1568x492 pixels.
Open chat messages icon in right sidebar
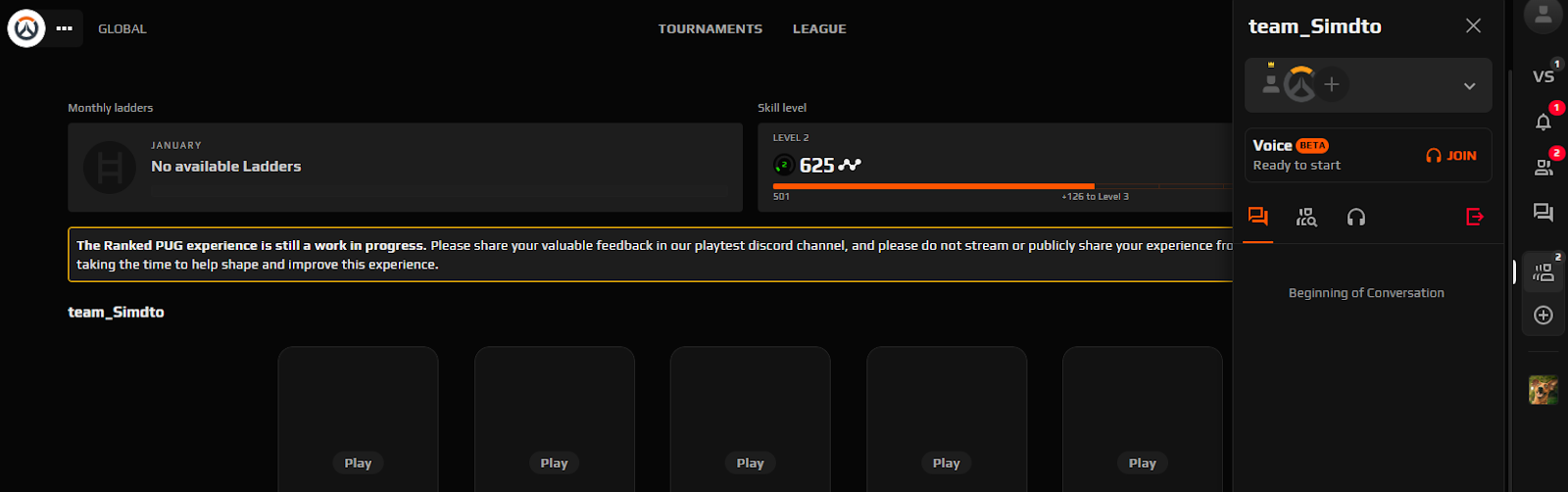pos(1543,212)
